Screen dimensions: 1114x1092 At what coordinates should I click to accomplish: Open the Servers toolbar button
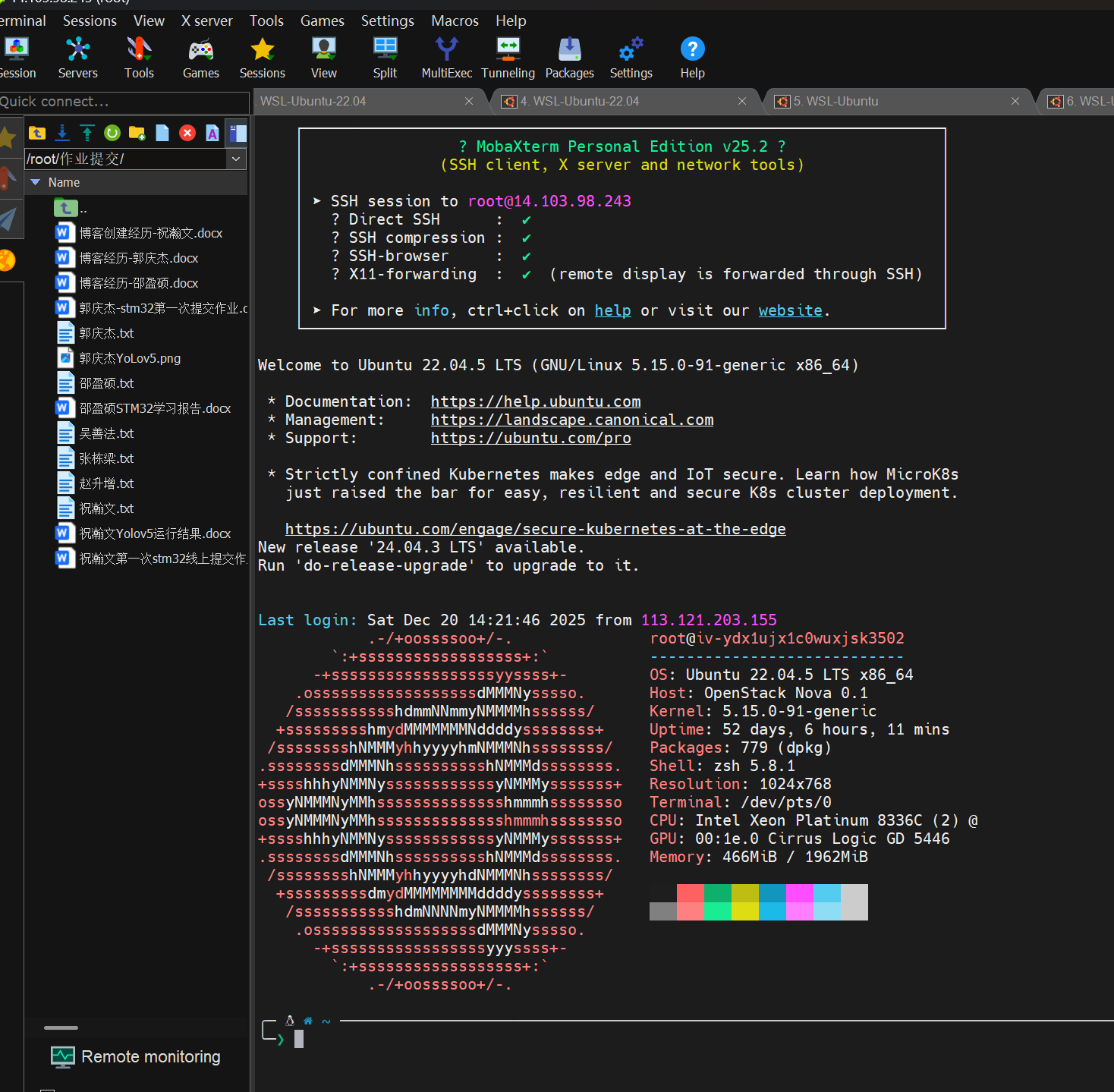pos(77,58)
